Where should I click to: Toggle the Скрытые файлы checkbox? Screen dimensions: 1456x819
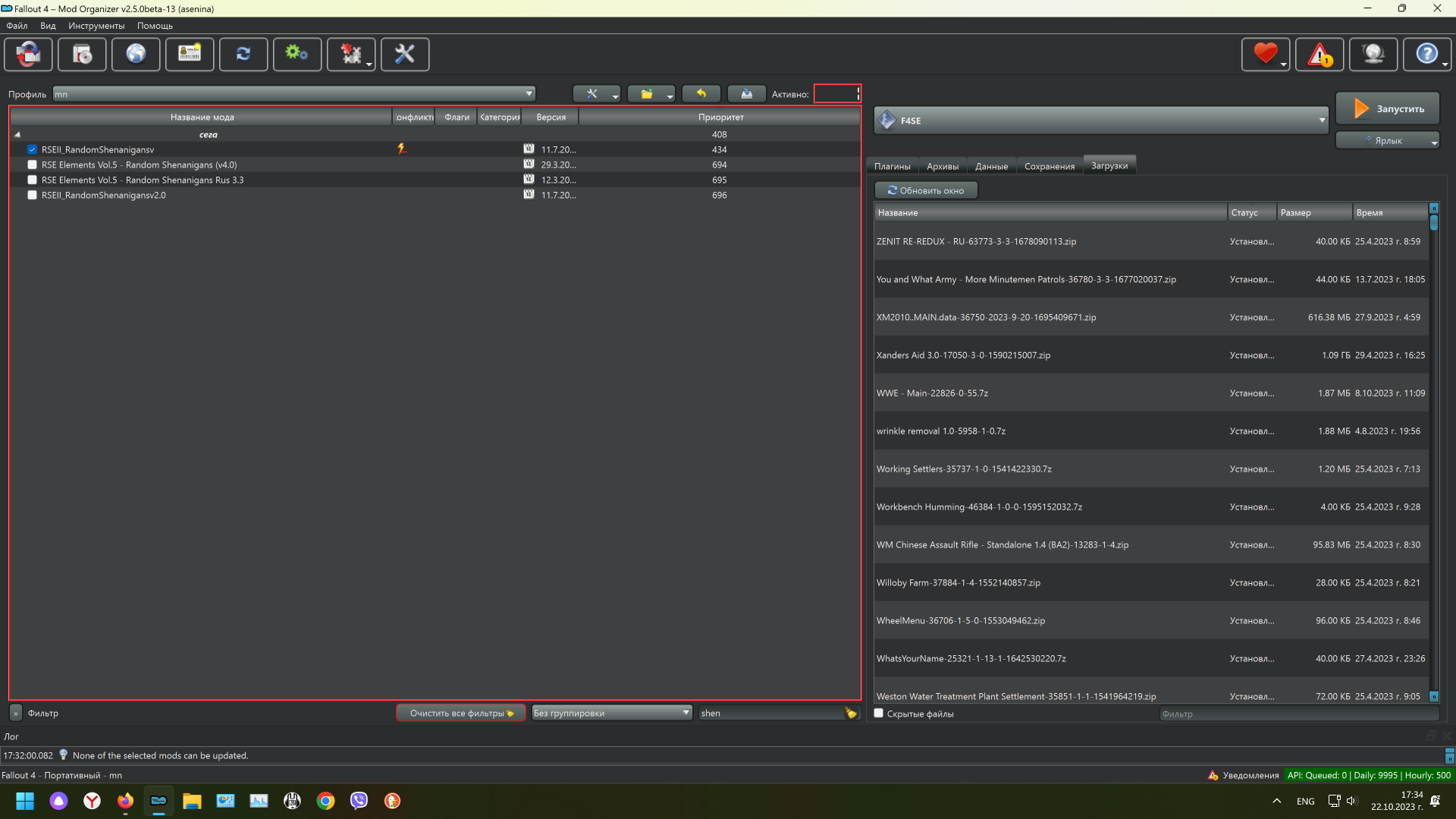pos(879,714)
